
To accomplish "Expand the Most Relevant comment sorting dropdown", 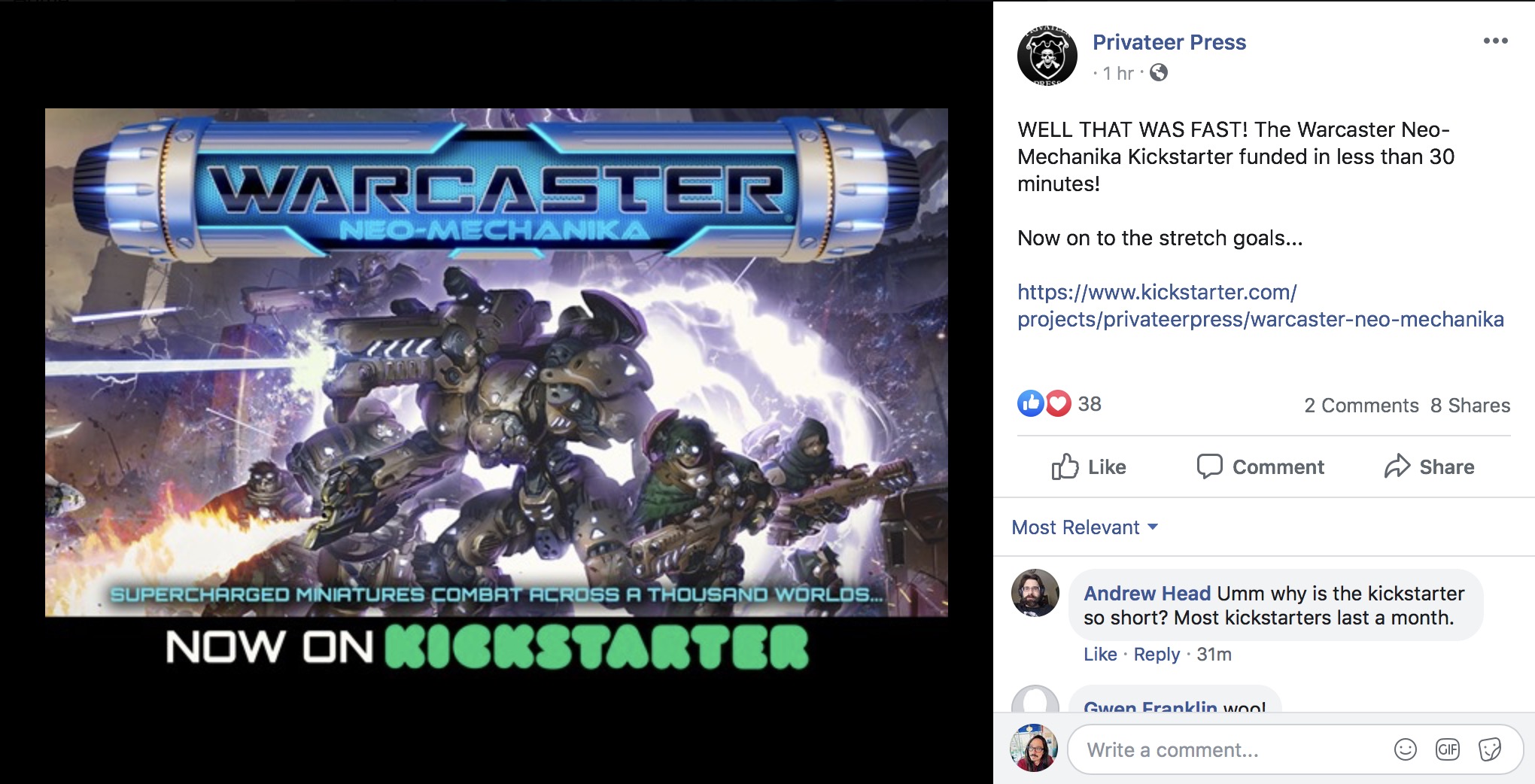I will coord(1084,527).
